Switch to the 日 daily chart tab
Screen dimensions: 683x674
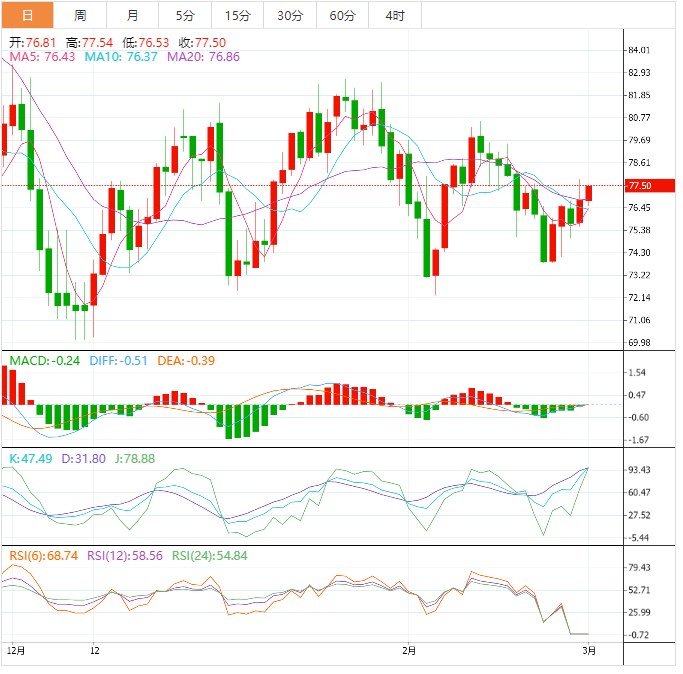coord(27,15)
